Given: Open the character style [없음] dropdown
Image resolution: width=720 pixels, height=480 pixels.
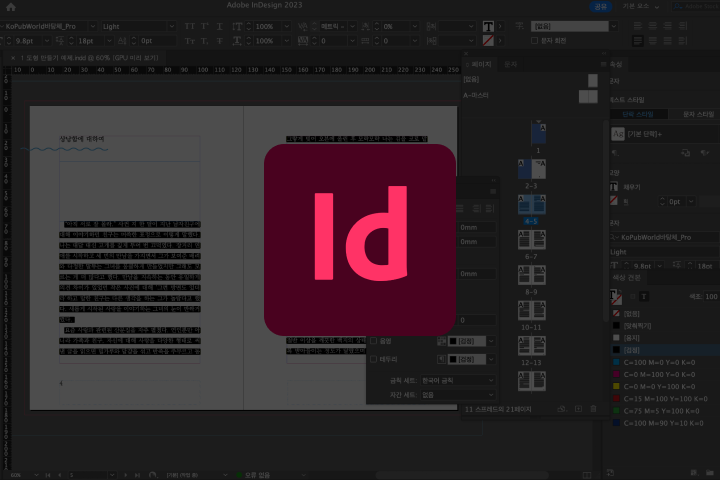Looking at the screenshot, I should click(613, 26).
